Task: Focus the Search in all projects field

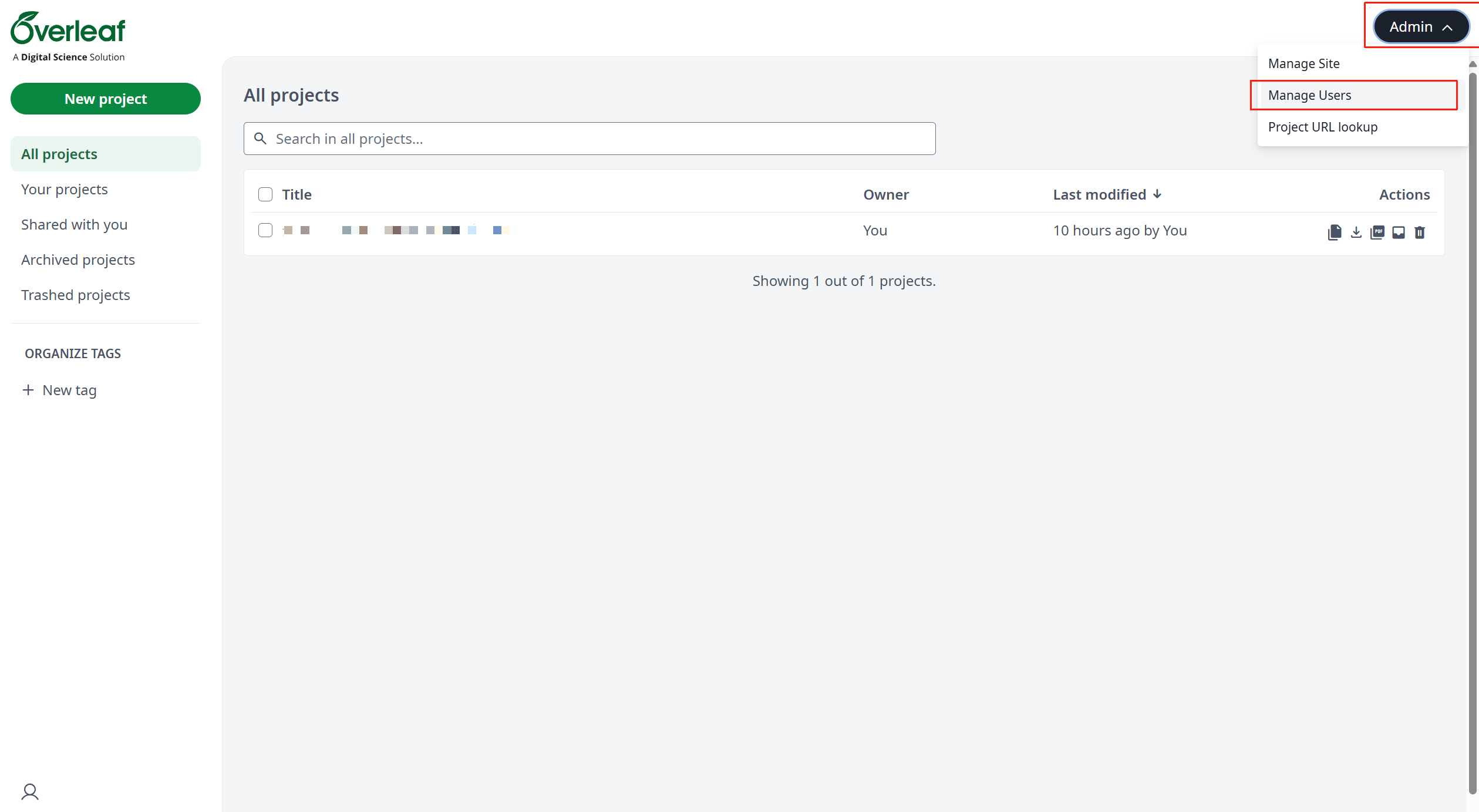Action: coord(589,139)
